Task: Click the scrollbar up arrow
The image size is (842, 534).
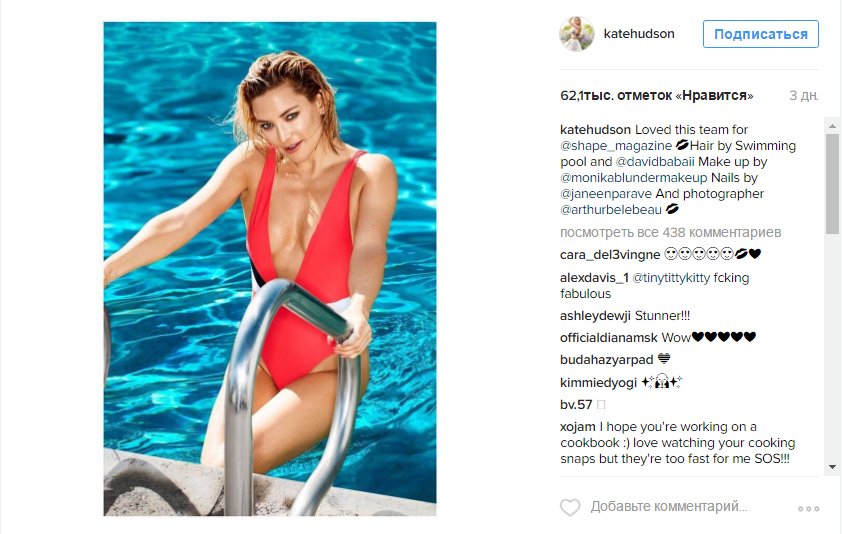Action: 832,126
